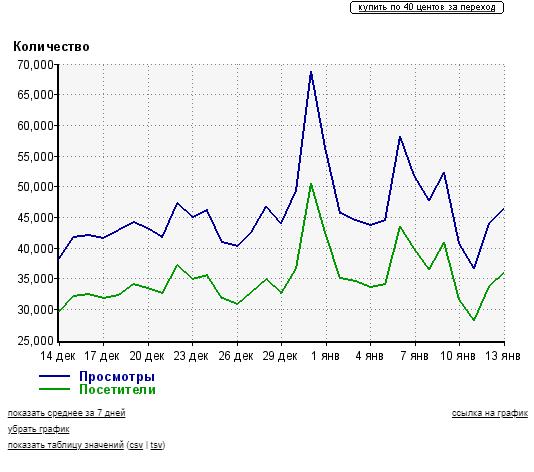Click the '26 дек' date label
Screen dimensions: 534x472
coord(236,356)
